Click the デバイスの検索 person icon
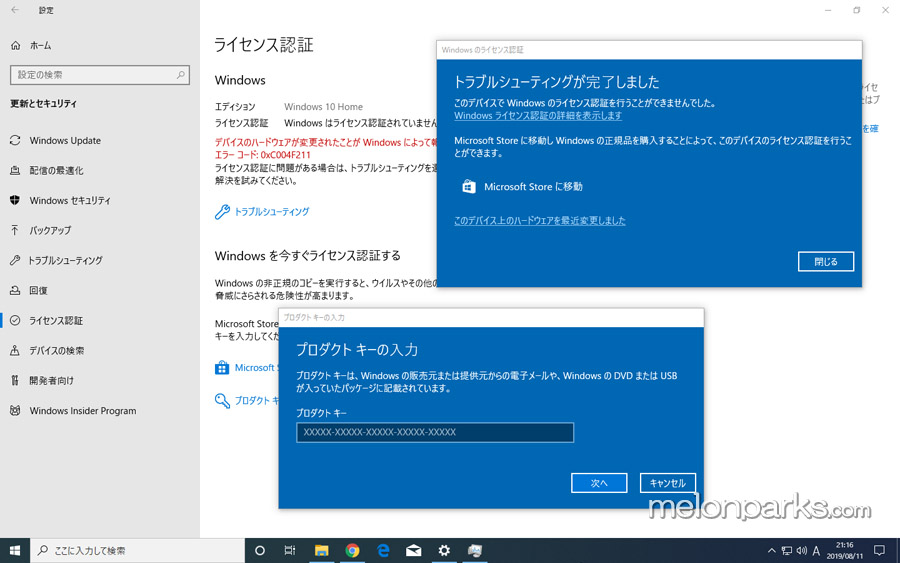Screen dimensions: 900x563 pyautogui.click(x=15, y=350)
